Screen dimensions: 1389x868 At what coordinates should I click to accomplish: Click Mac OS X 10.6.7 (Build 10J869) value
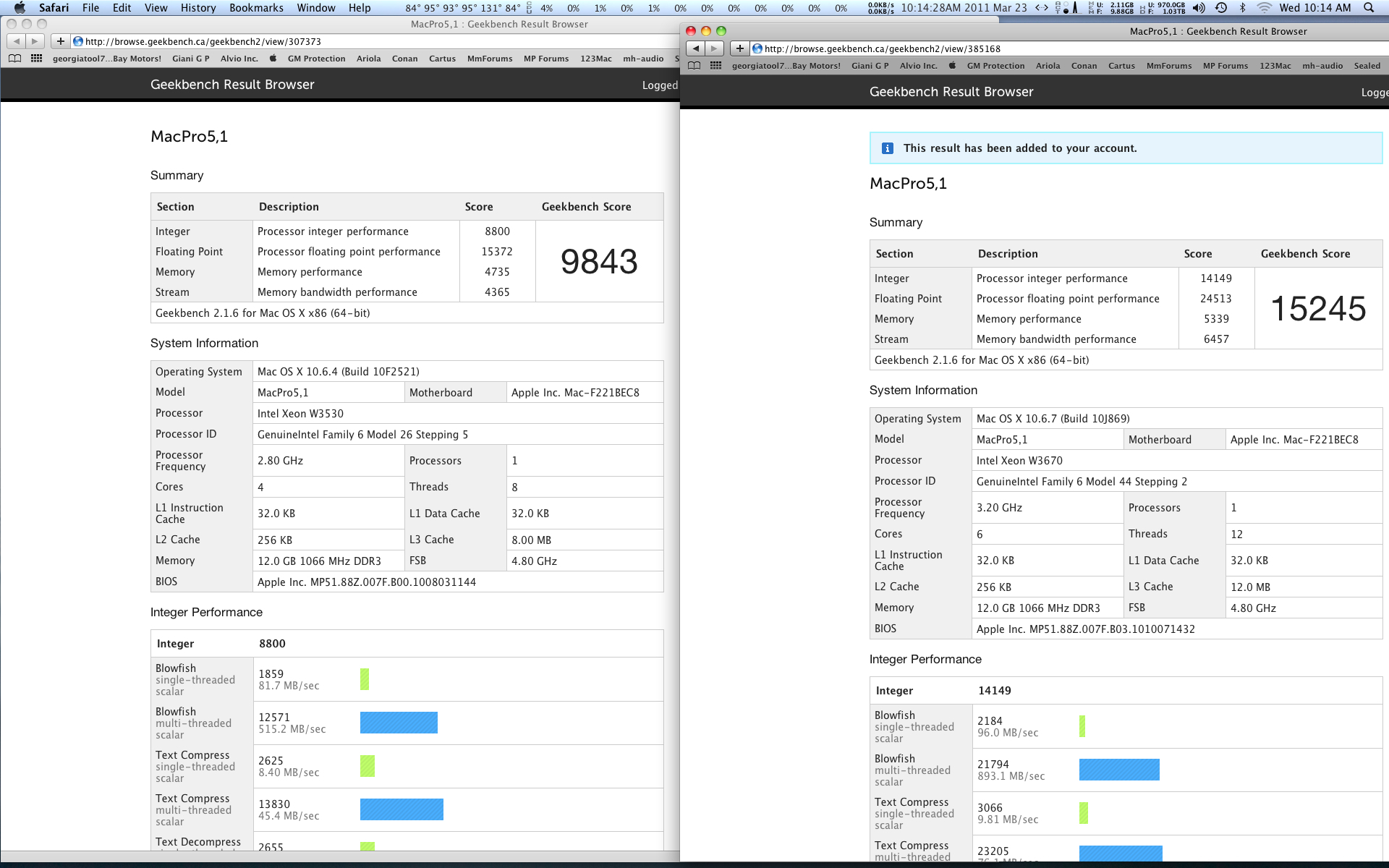click(1053, 419)
